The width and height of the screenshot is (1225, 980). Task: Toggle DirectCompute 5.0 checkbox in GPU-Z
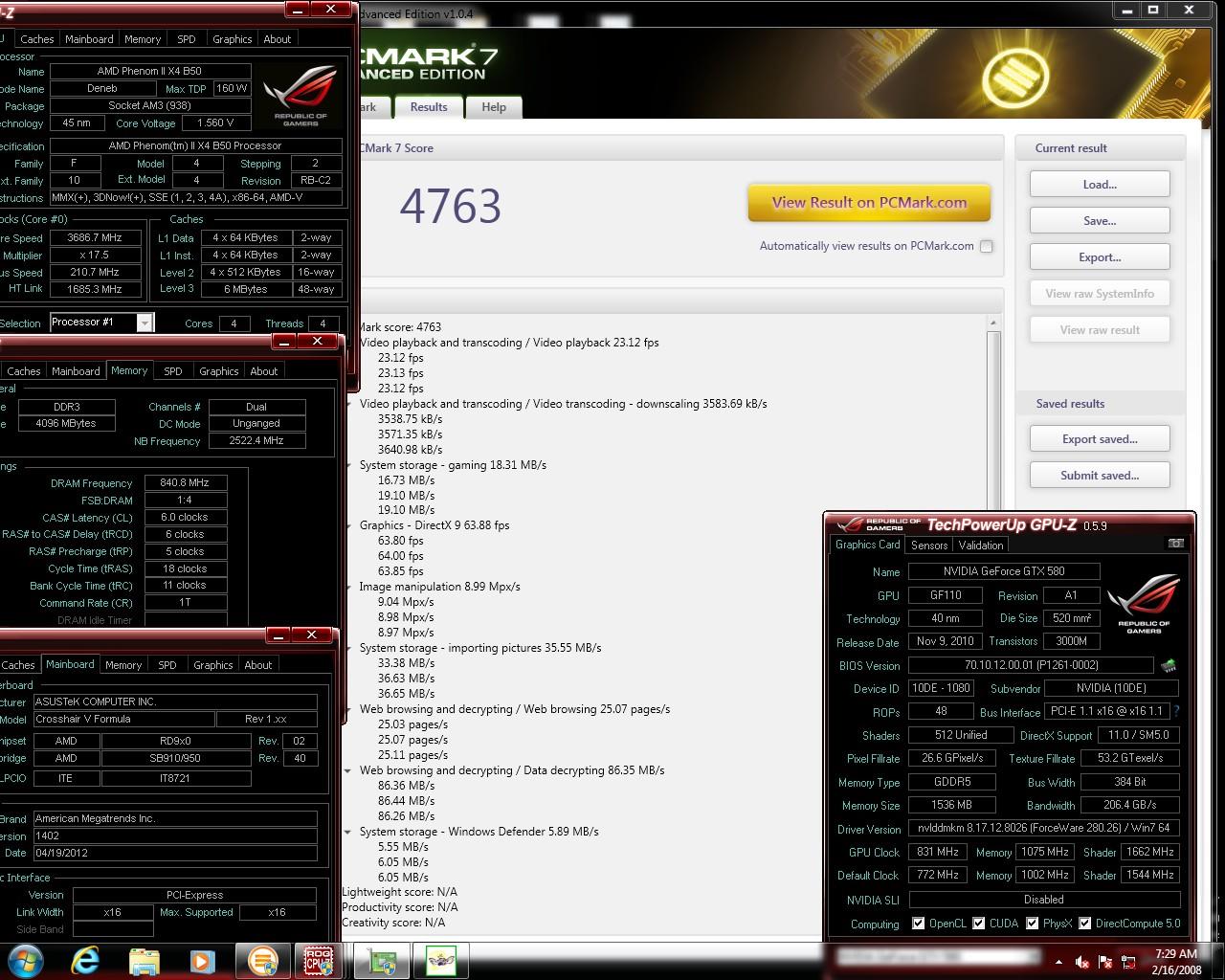point(1085,924)
